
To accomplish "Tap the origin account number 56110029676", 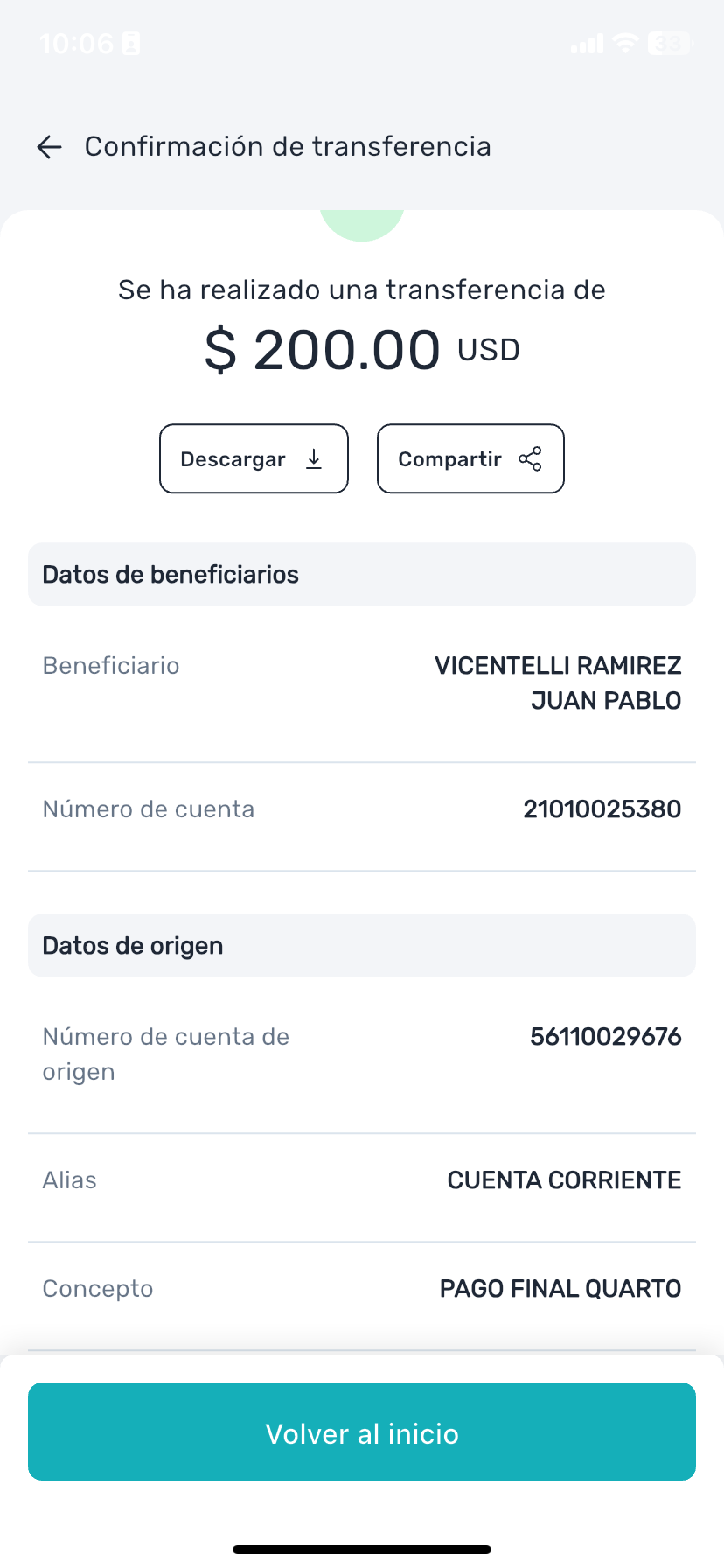I will (x=605, y=1037).
